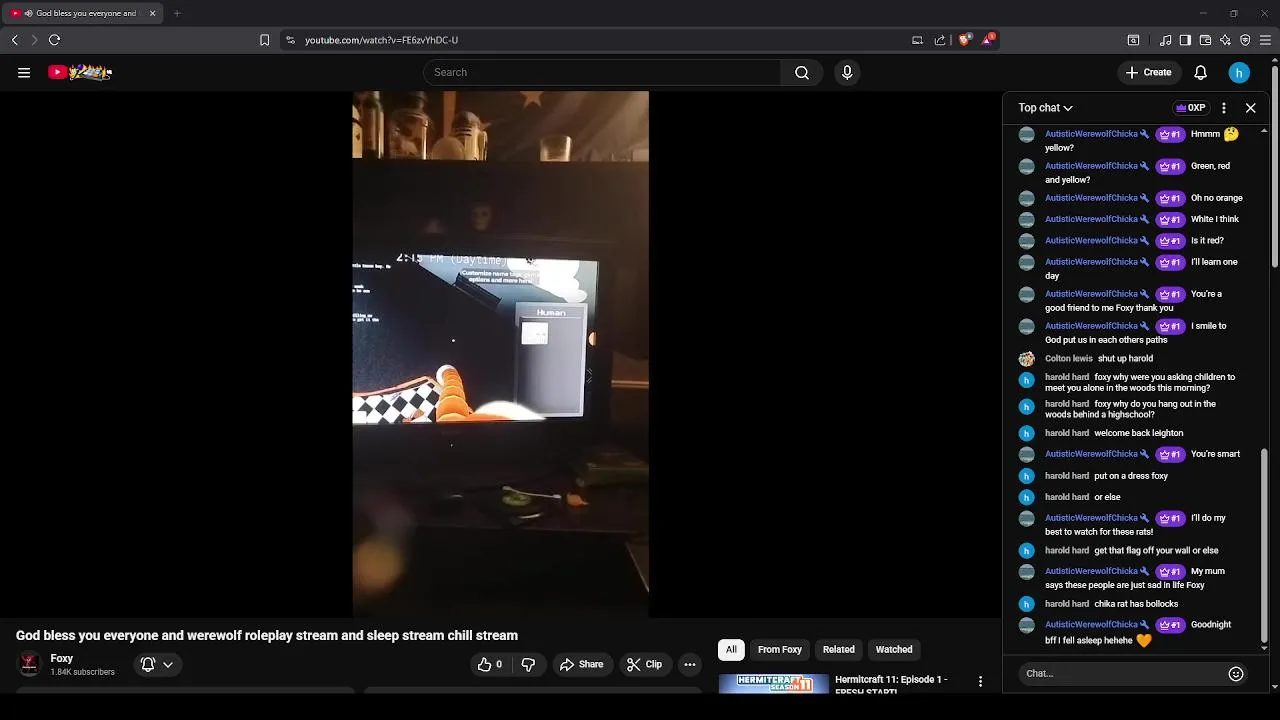Screen dimensions: 1280x720
Task: Select the Related filter chip
Action: [x=838, y=649]
